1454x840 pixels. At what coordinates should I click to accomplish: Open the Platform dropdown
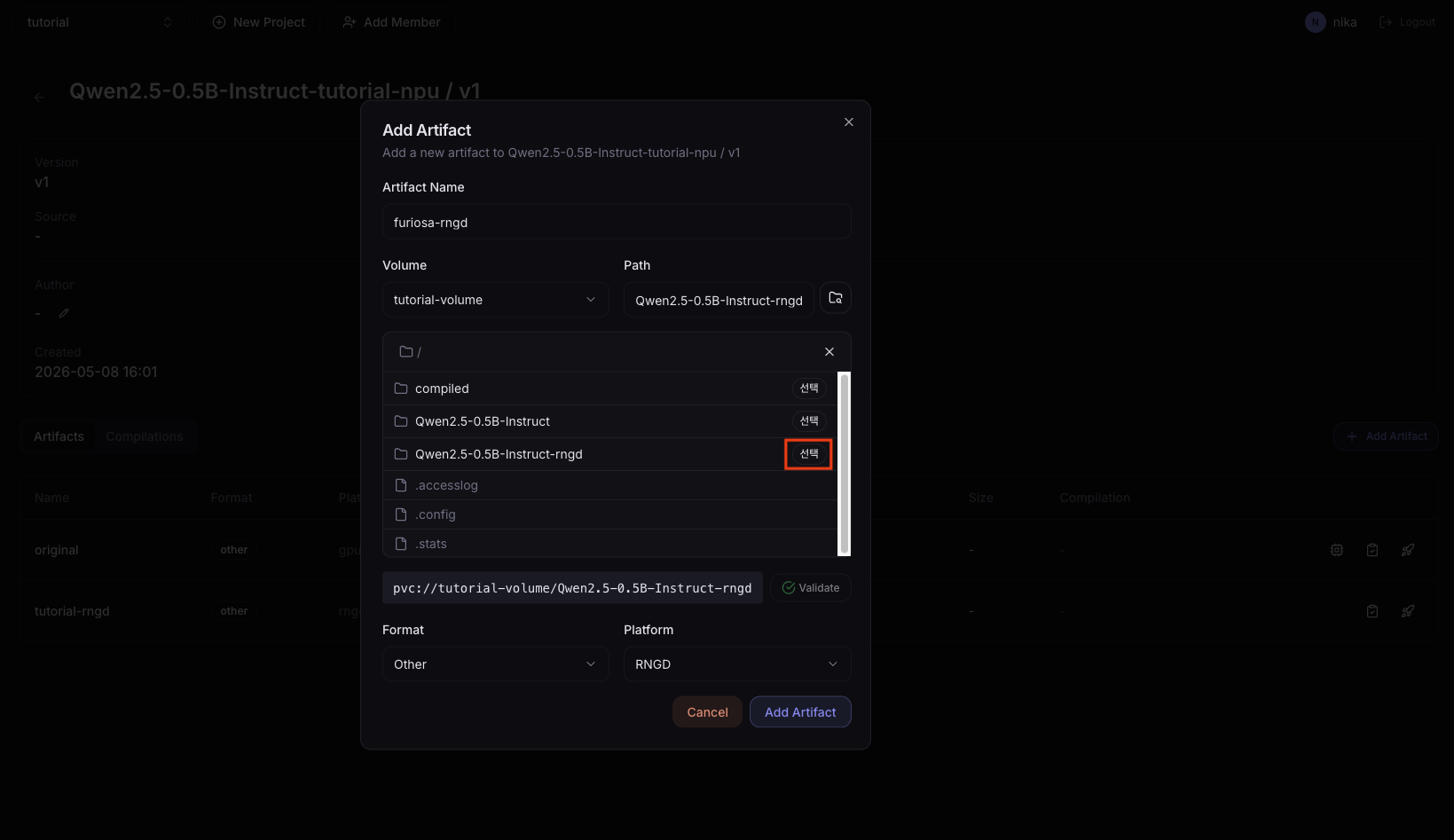click(x=737, y=664)
